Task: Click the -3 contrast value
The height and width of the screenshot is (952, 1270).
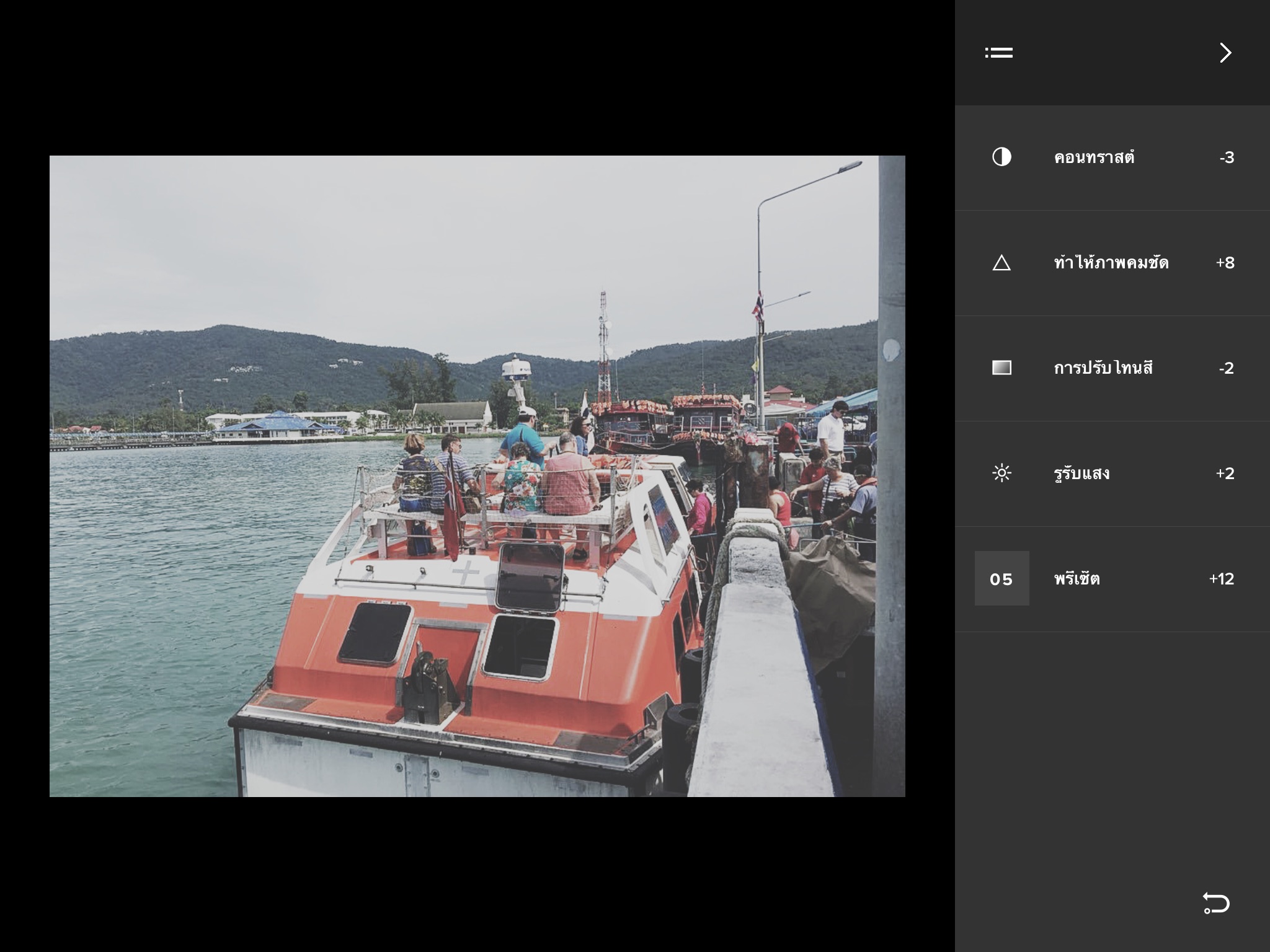Action: (1227, 157)
